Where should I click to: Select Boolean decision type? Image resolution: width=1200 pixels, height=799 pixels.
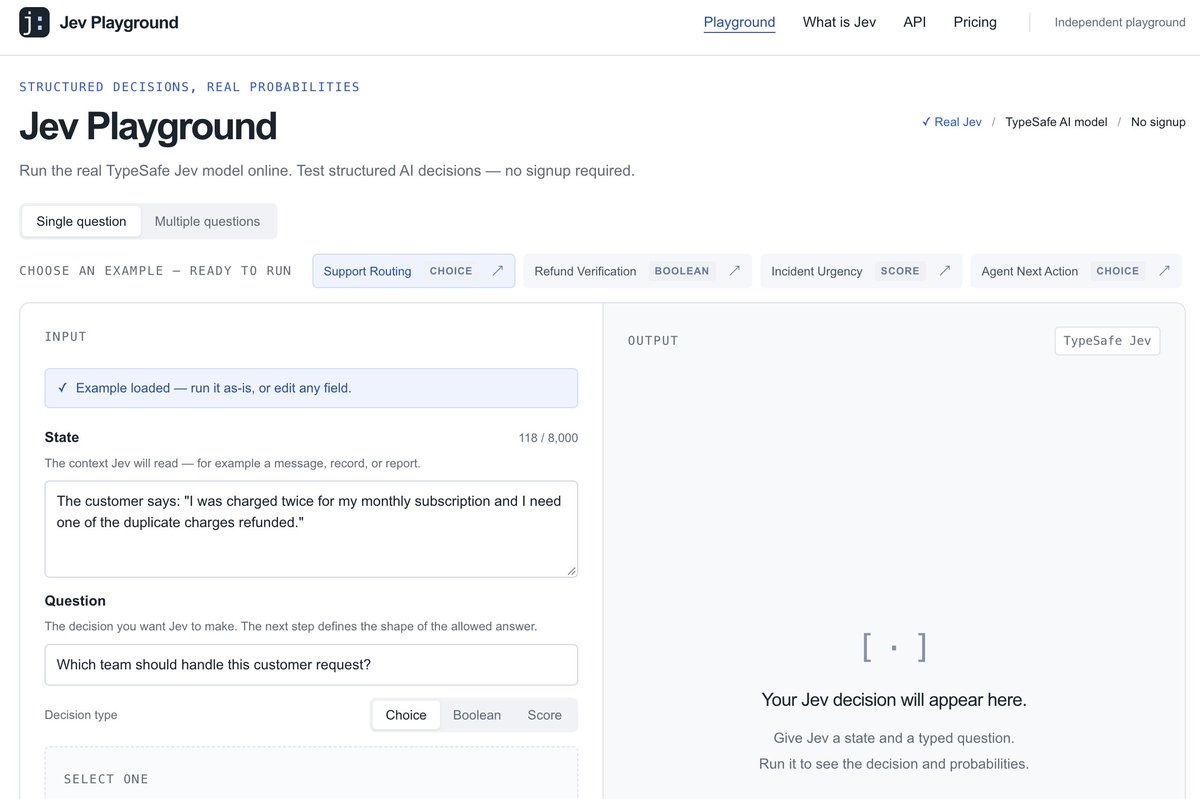(x=477, y=715)
